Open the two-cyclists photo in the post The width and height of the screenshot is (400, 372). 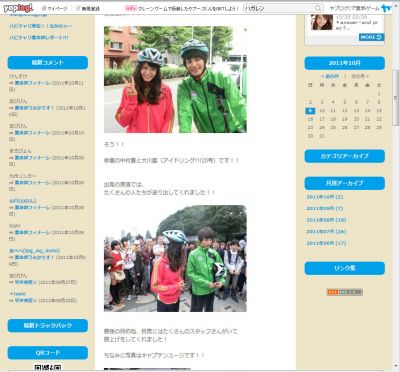pos(175,80)
